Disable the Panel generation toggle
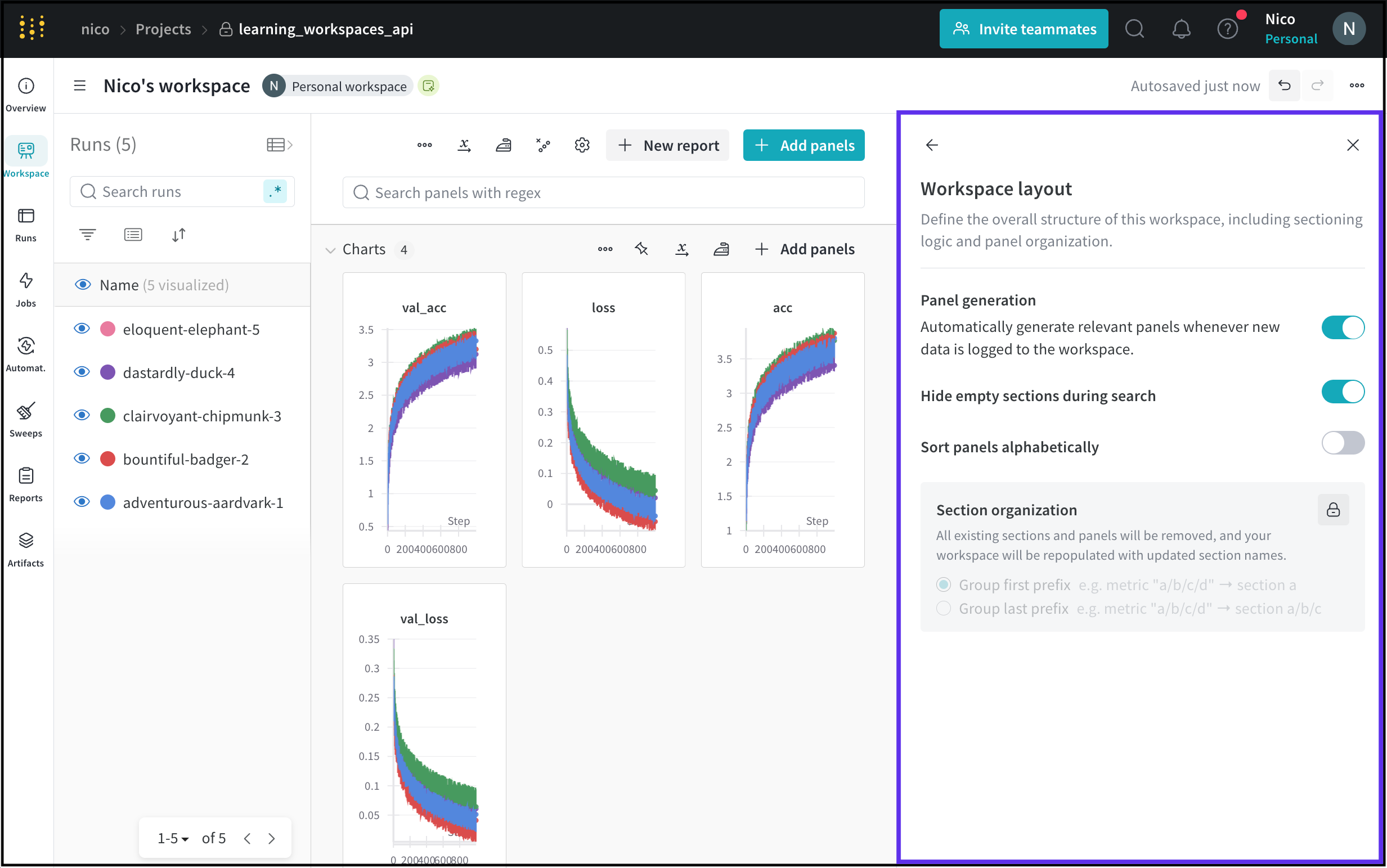The width and height of the screenshot is (1387, 868). tap(1342, 328)
